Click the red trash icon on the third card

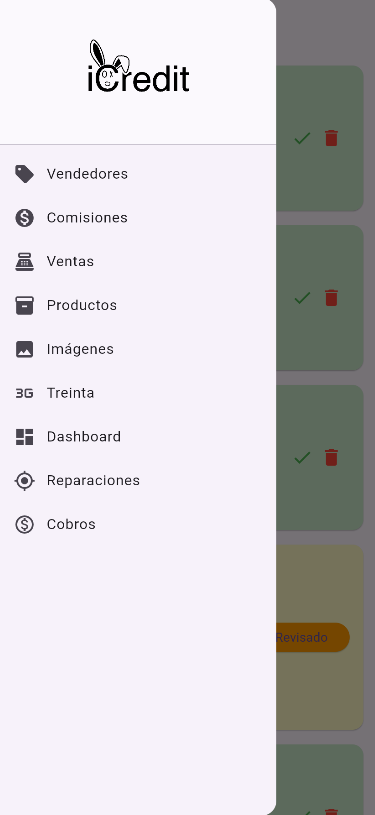[x=331, y=457]
